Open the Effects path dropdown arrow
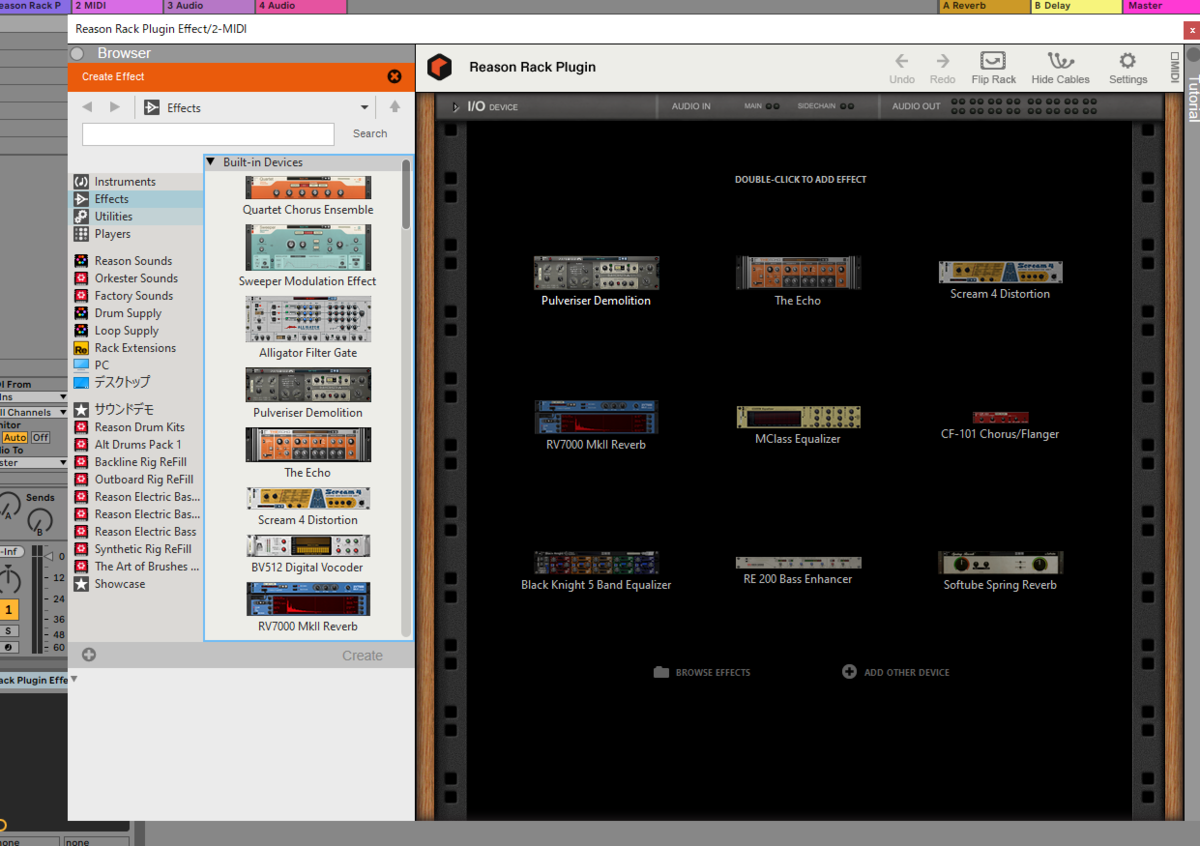This screenshot has height=846, width=1200. pyautogui.click(x=364, y=108)
